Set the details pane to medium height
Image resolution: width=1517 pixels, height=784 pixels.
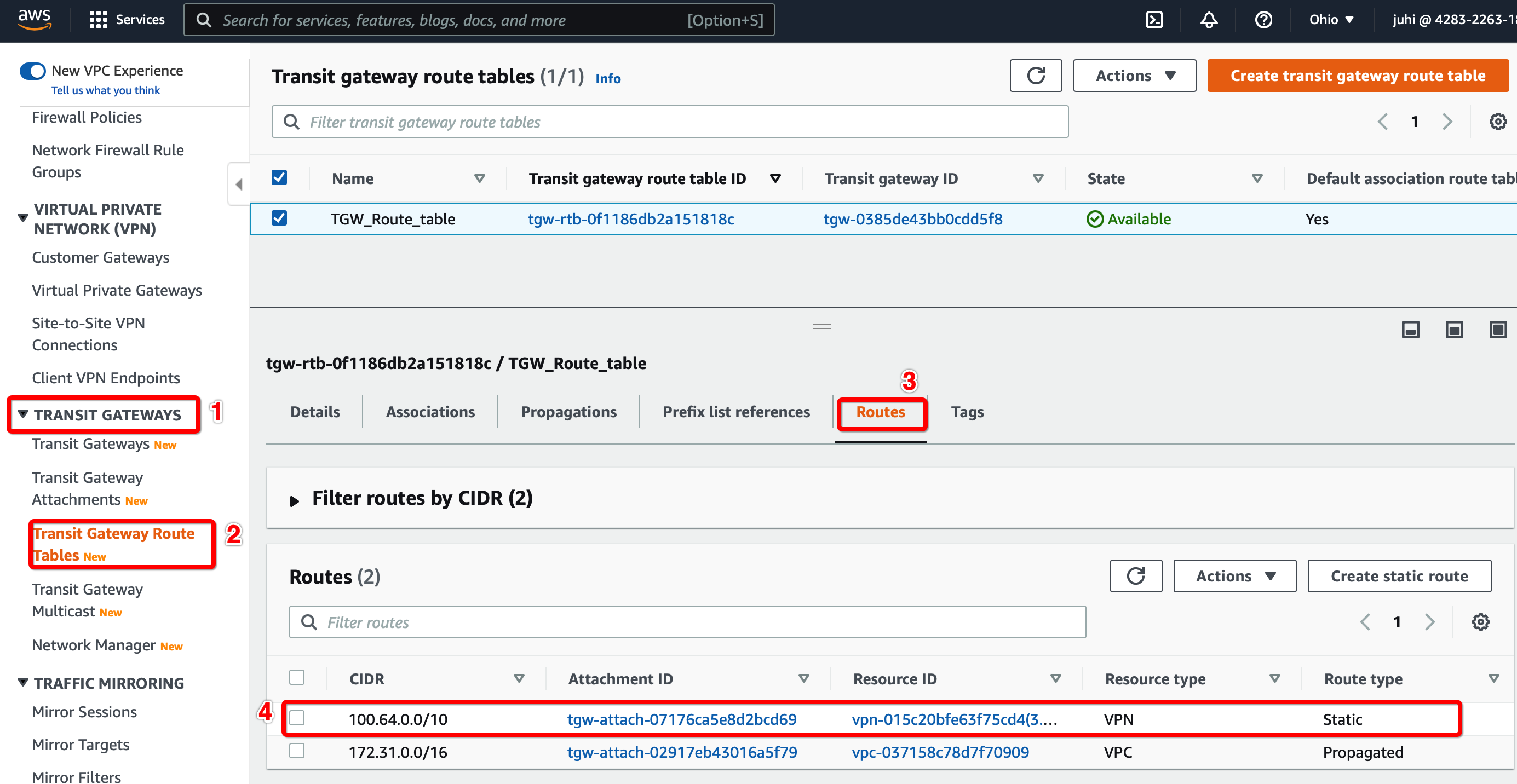click(1454, 330)
